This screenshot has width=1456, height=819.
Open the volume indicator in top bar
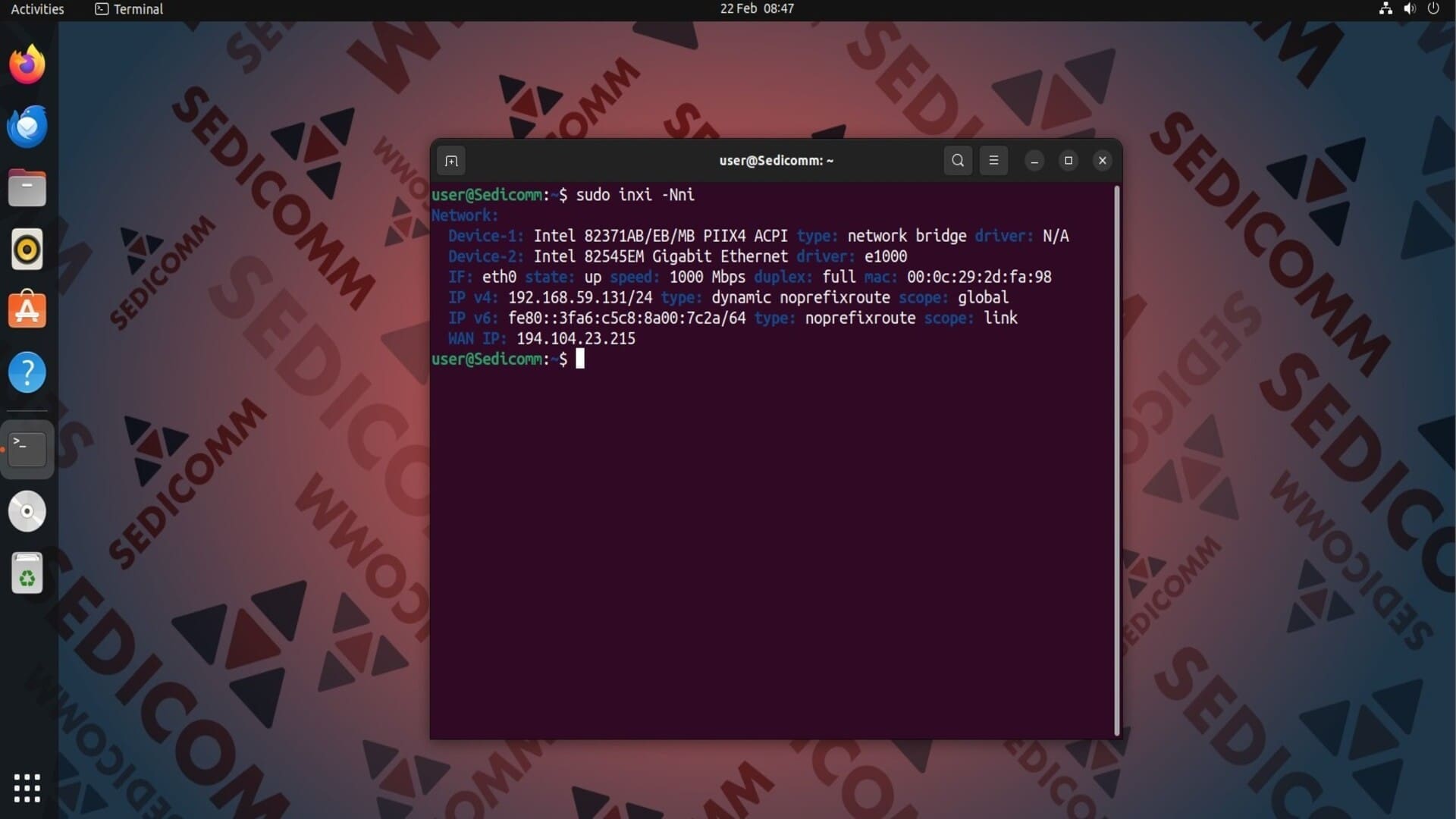(x=1409, y=9)
